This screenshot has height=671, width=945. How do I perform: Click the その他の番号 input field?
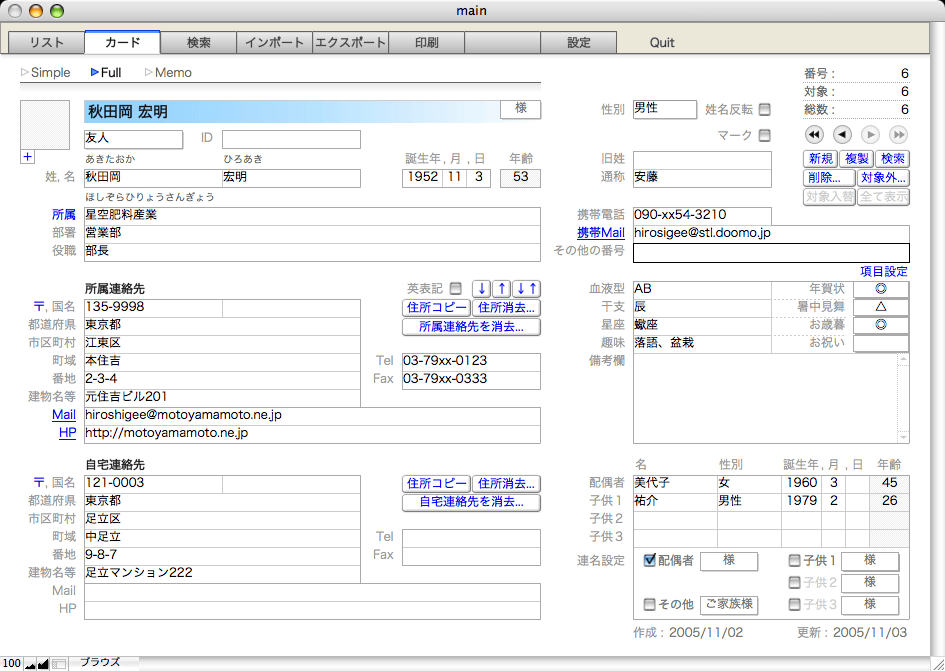tap(771, 253)
